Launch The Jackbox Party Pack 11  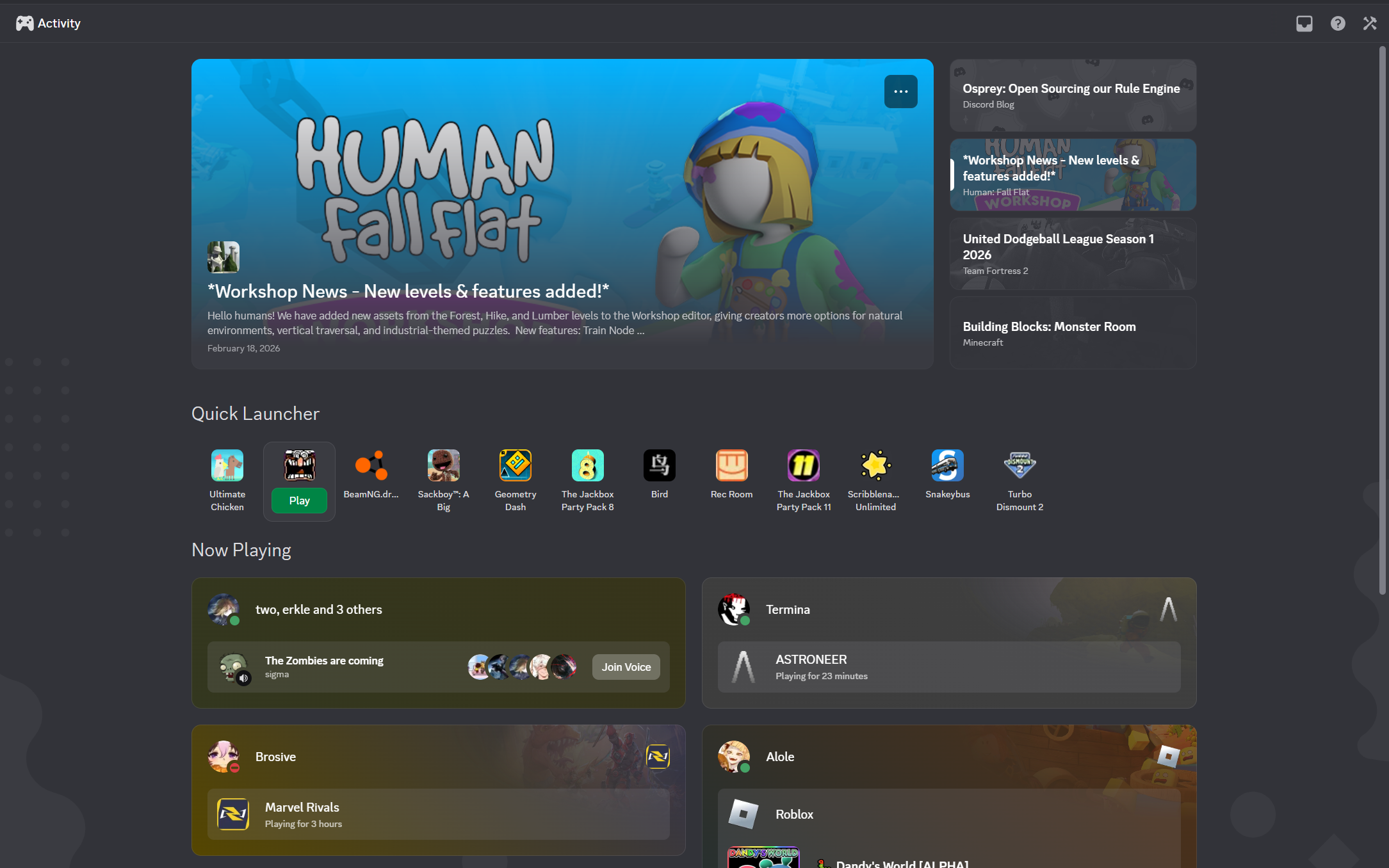click(x=804, y=465)
